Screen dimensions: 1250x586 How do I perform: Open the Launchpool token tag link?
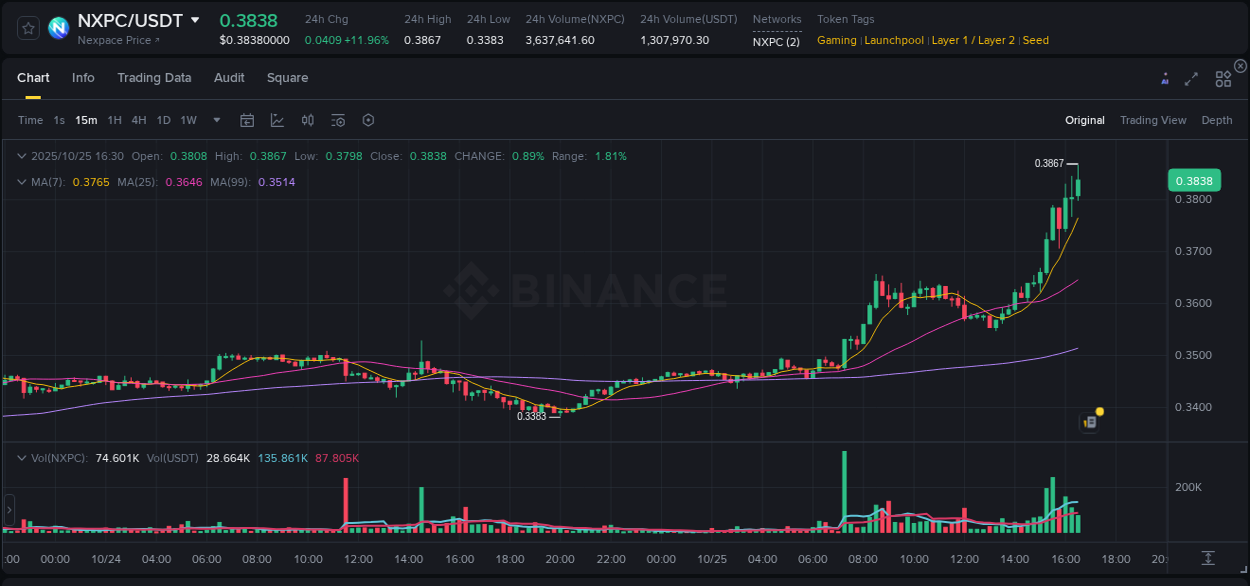(x=894, y=40)
